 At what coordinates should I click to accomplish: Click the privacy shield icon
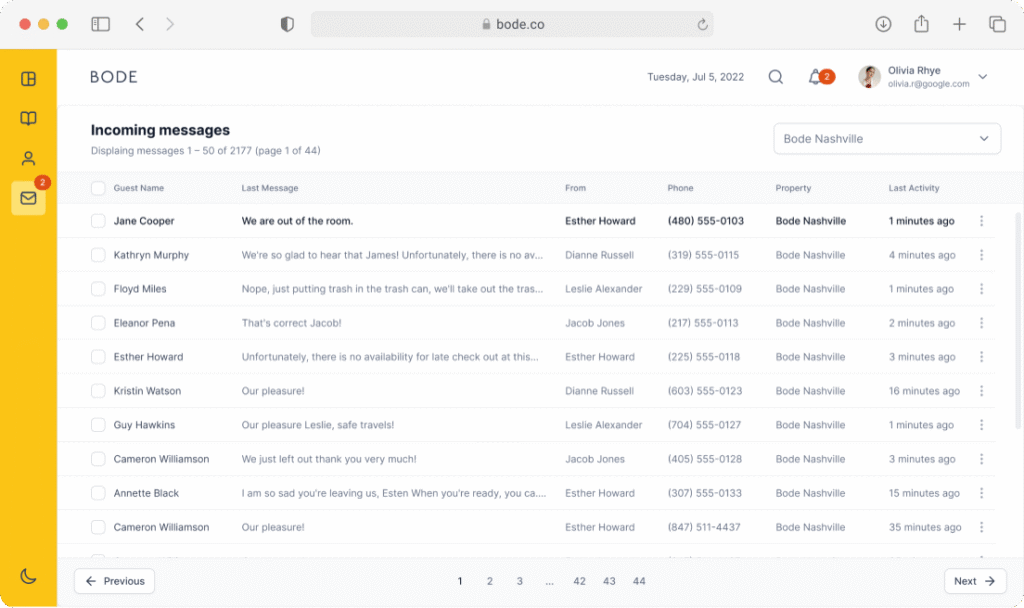click(287, 24)
